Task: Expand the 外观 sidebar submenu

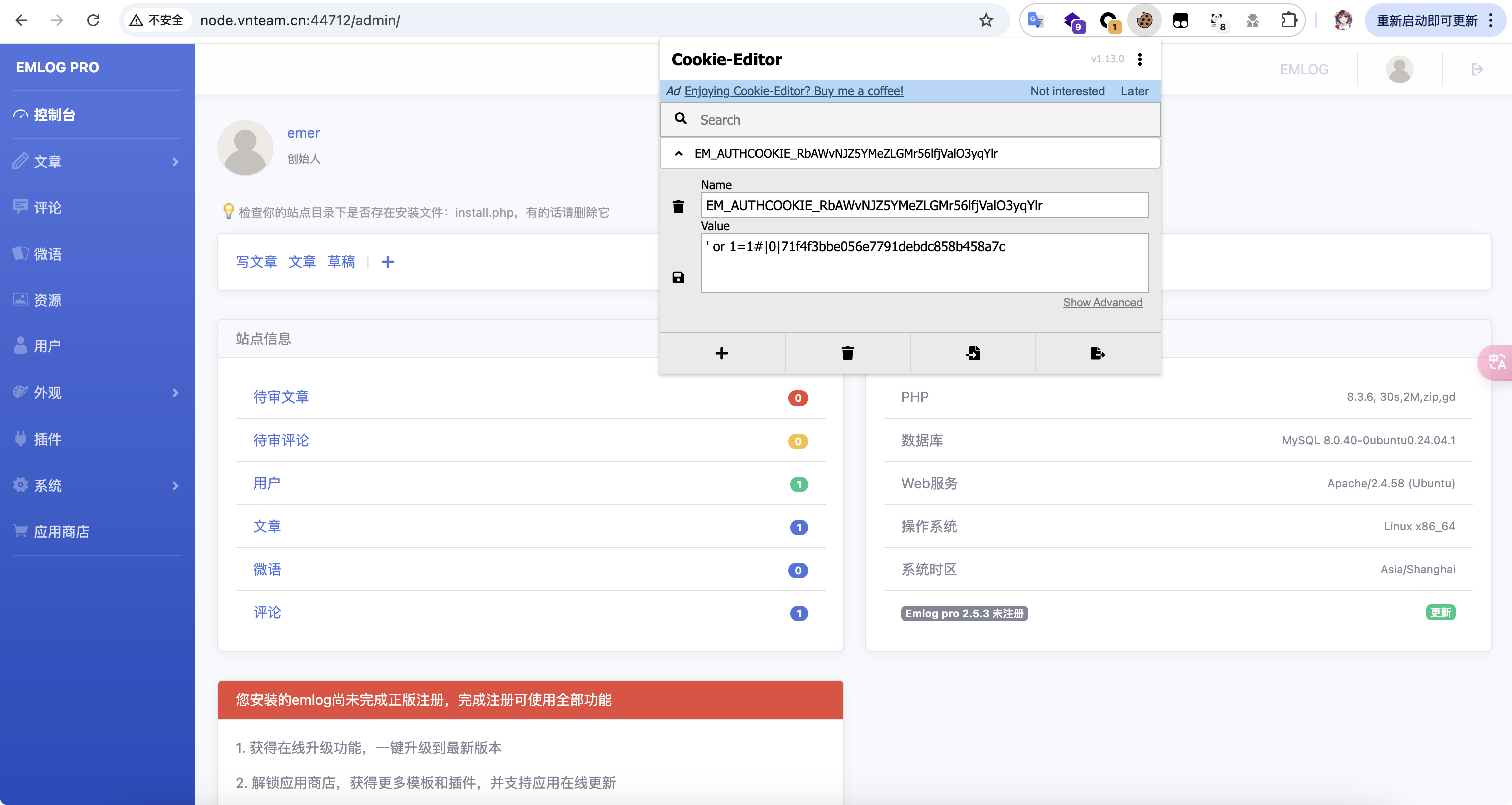Action: click(175, 392)
